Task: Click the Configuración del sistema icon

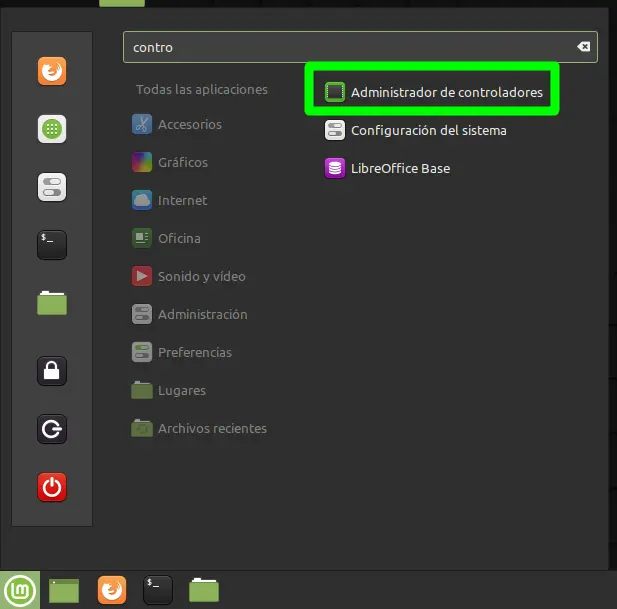Action: (334, 130)
